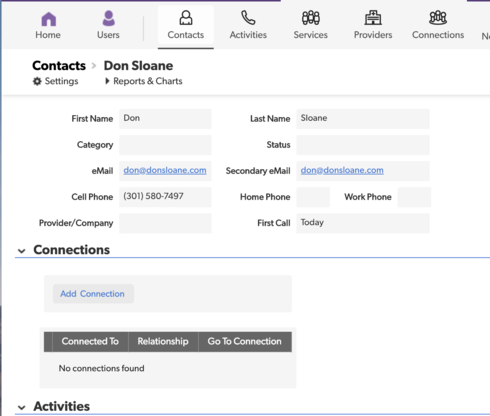
Task: Collapse the Connections section chevron
Action: (22, 251)
